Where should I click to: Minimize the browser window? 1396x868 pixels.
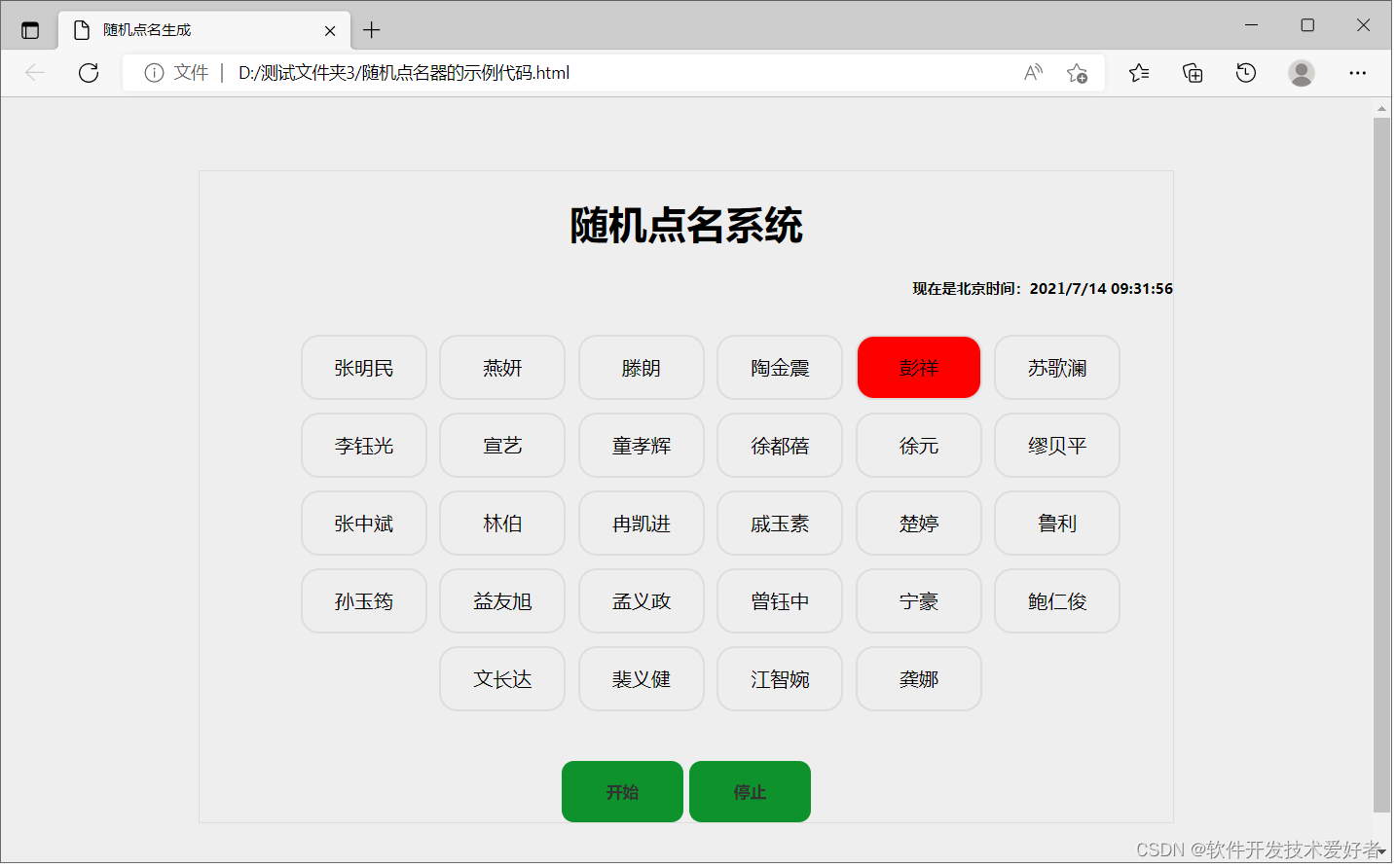coord(1252,25)
